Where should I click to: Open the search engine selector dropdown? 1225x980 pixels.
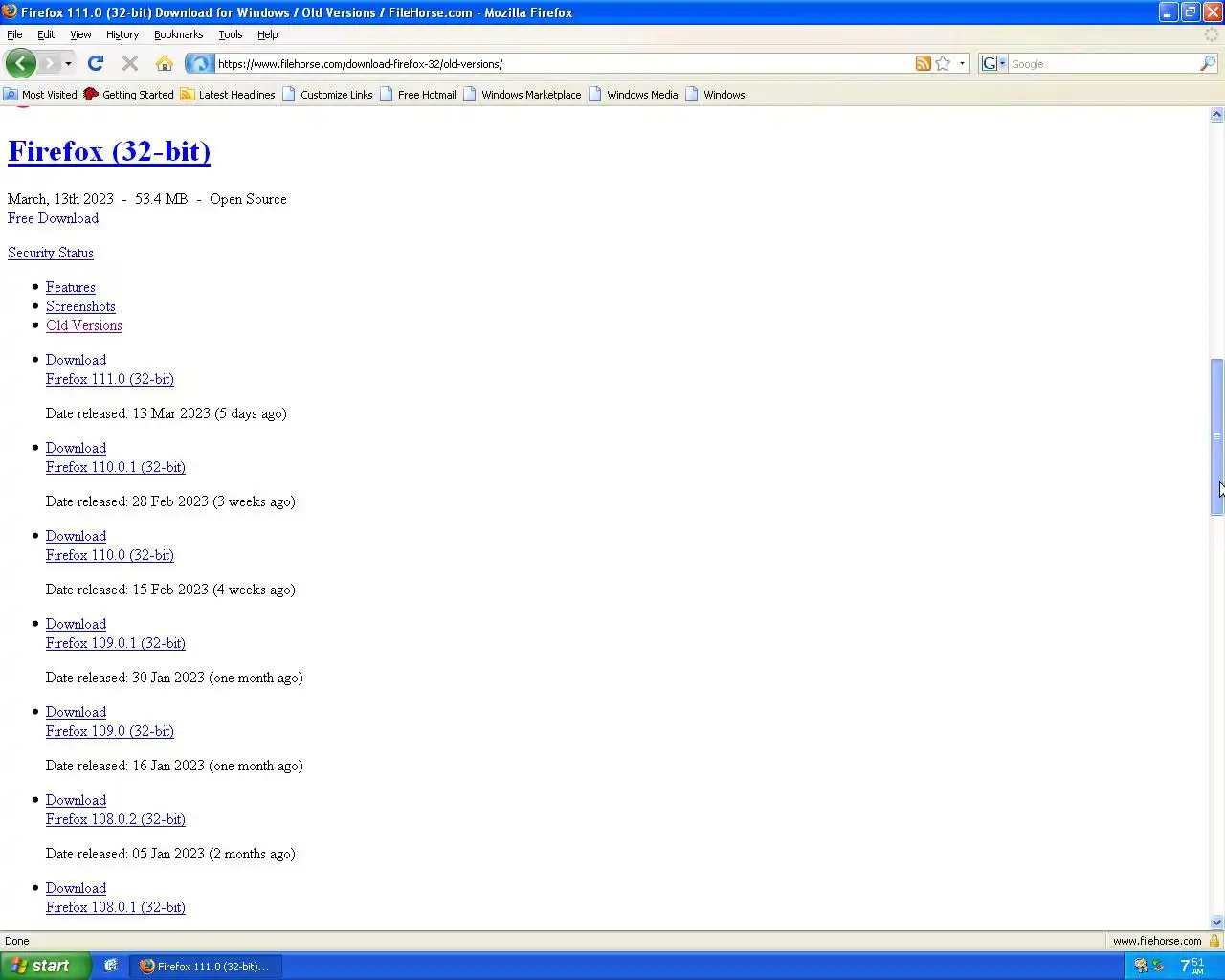point(993,64)
